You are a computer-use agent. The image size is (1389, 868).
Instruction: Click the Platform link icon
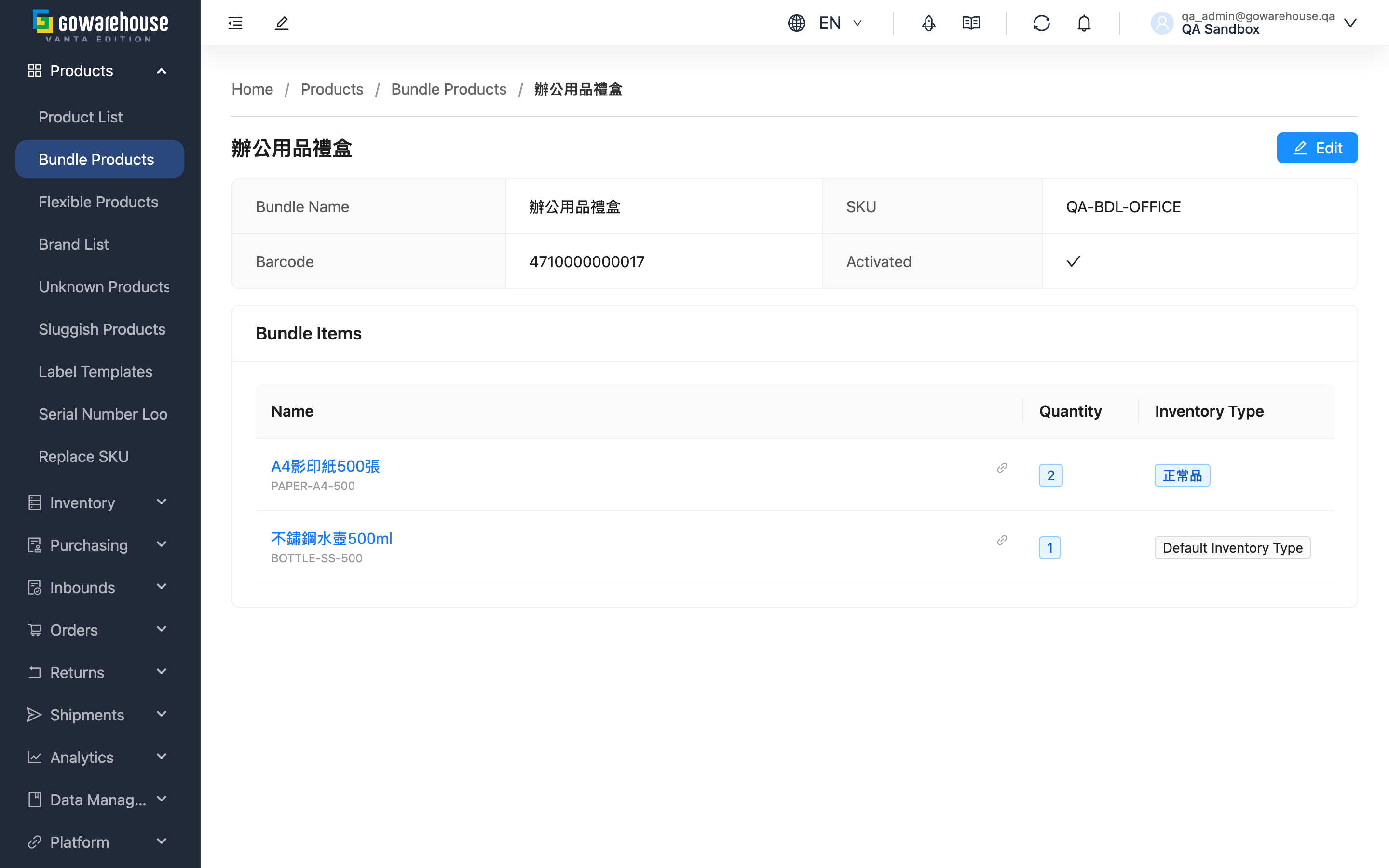pos(34,842)
